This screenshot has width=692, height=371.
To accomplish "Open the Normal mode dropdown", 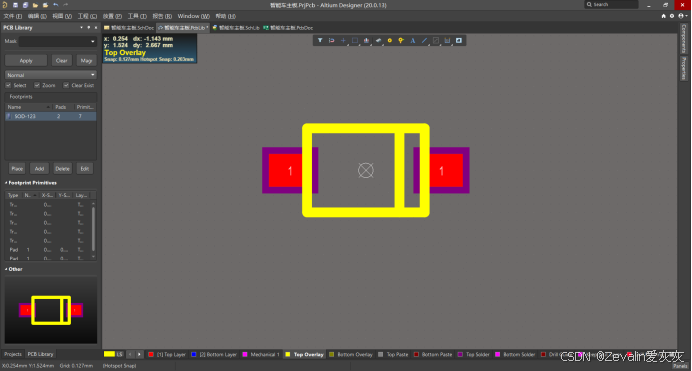I will point(50,75).
